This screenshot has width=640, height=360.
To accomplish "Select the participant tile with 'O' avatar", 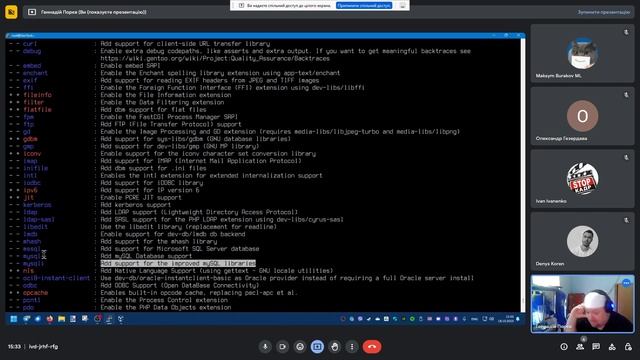I will [x=582, y=116].
